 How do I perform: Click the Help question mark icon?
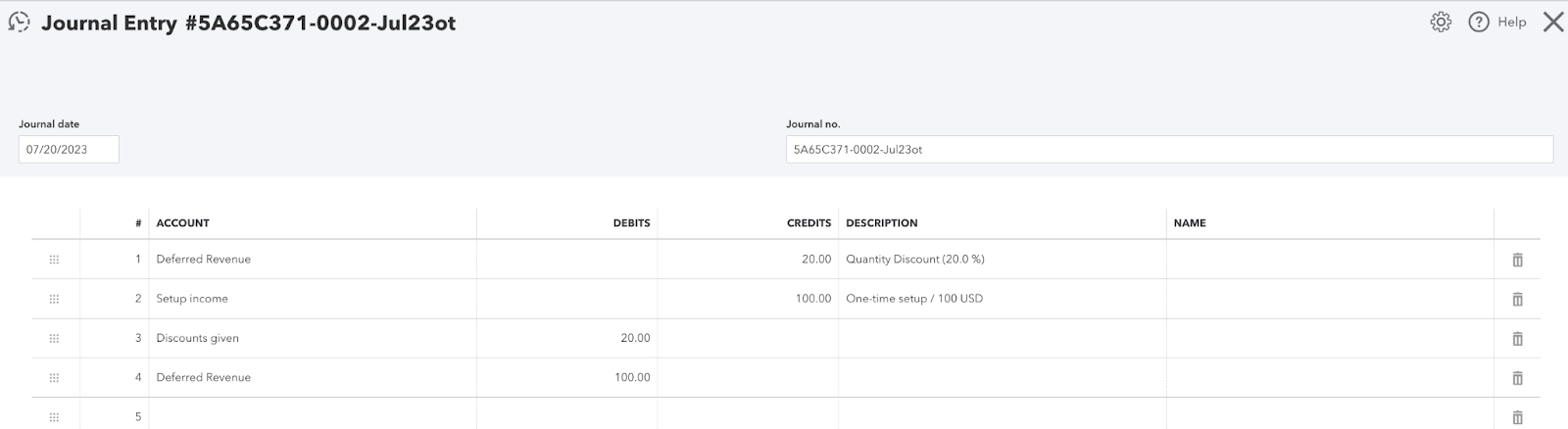click(x=1478, y=22)
